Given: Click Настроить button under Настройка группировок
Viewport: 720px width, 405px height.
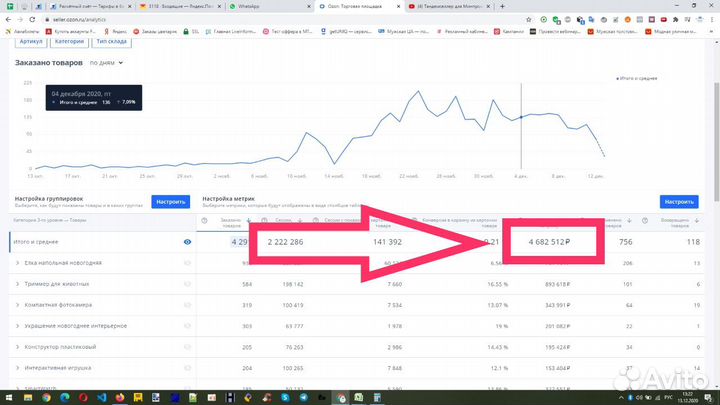Looking at the screenshot, I should click(171, 202).
